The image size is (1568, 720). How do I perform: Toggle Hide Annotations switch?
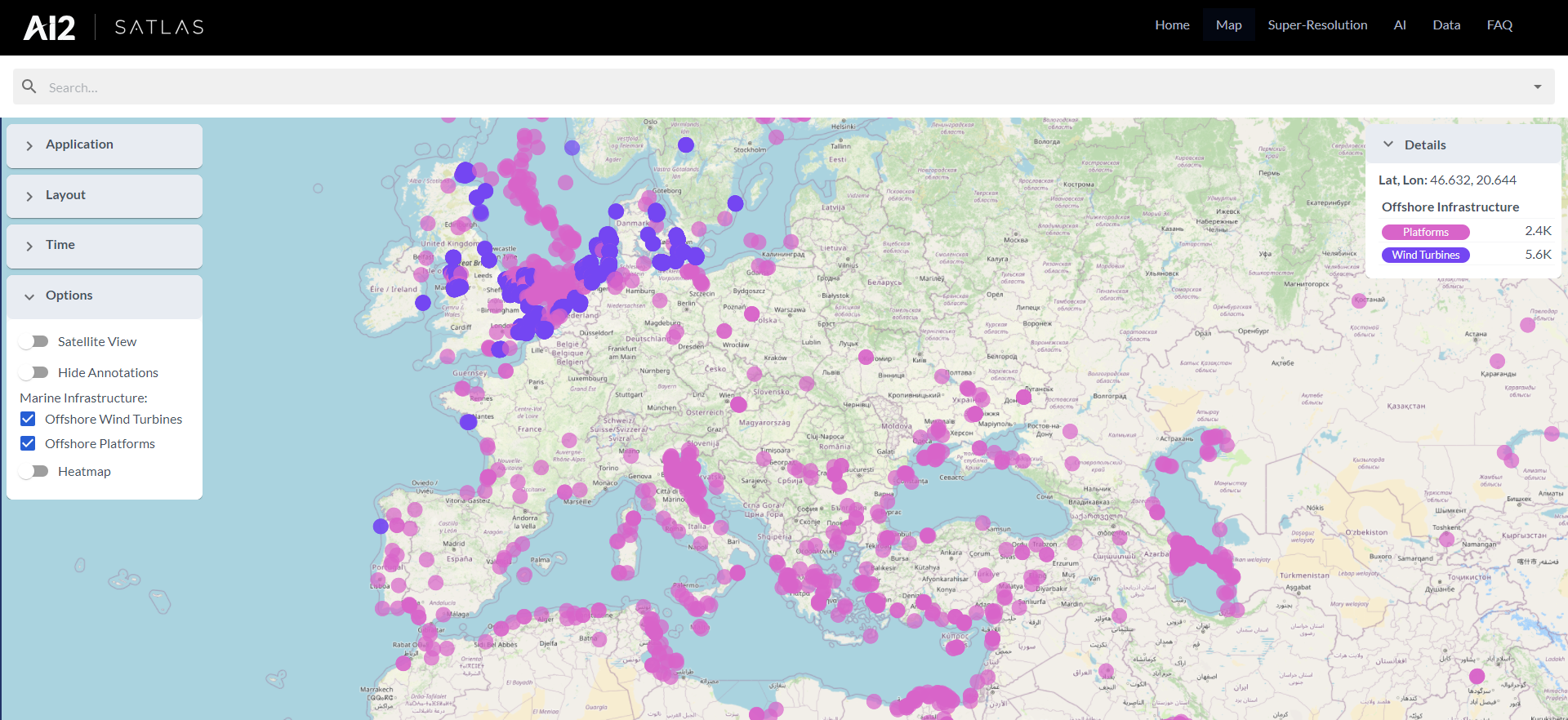[x=34, y=372]
